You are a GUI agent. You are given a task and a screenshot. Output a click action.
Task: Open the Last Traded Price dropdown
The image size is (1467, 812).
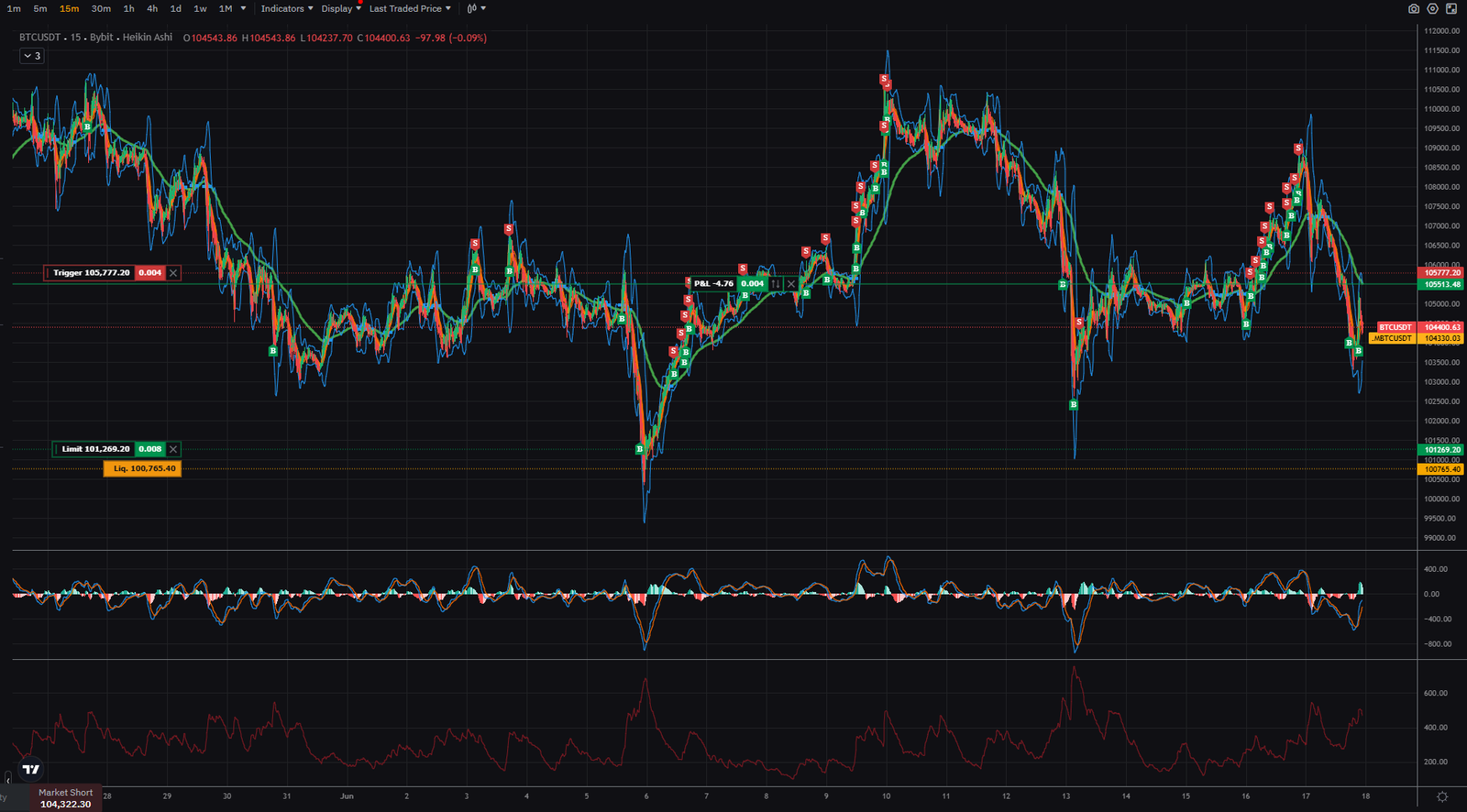click(x=410, y=8)
